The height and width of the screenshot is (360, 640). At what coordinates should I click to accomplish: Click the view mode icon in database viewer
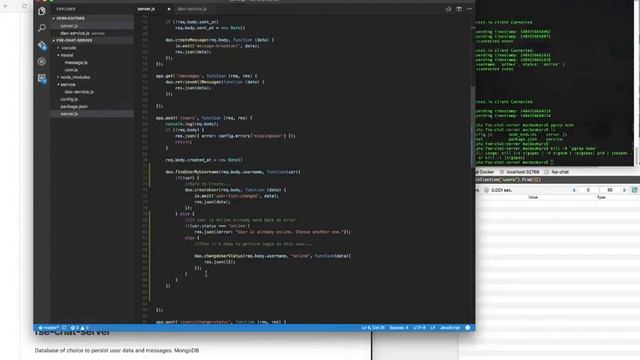coord(635,190)
